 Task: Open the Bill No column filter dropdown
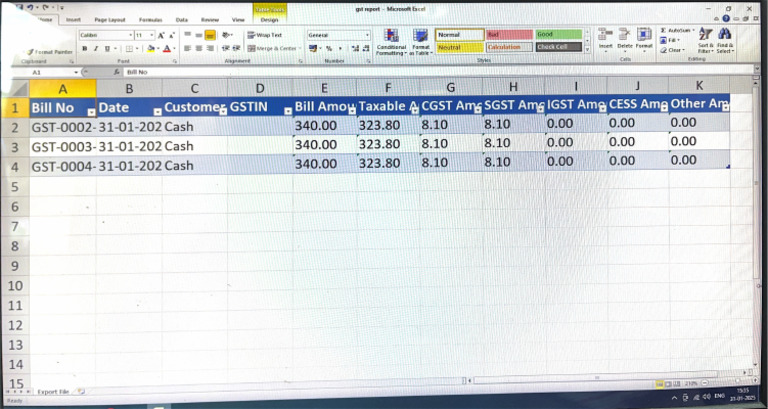(x=91, y=112)
